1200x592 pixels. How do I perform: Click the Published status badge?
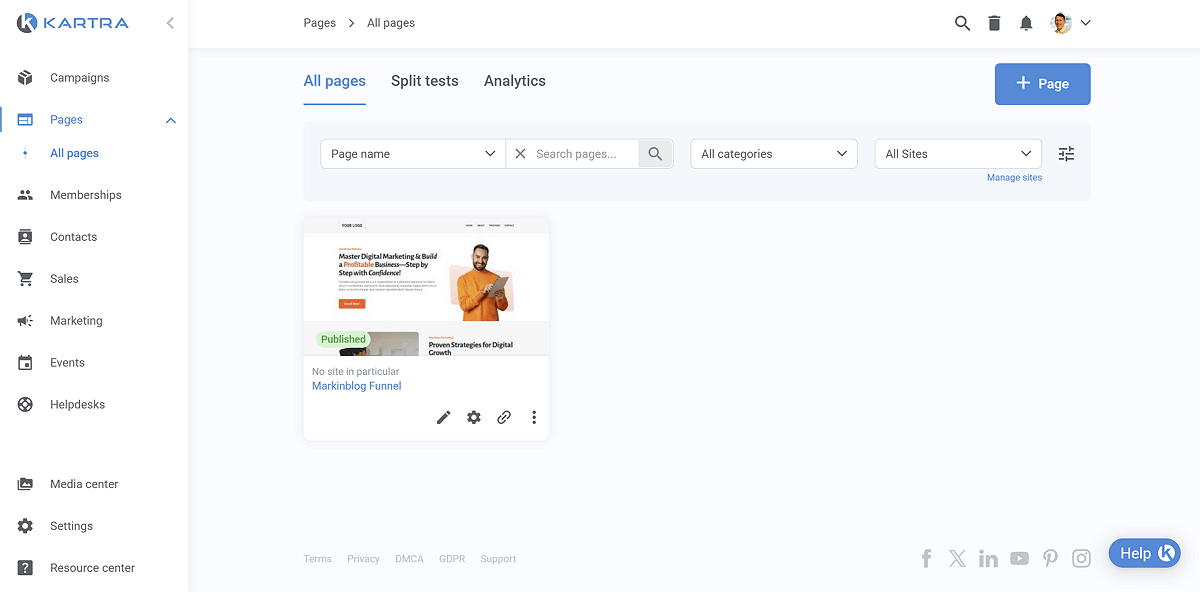pyautogui.click(x=343, y=339)
